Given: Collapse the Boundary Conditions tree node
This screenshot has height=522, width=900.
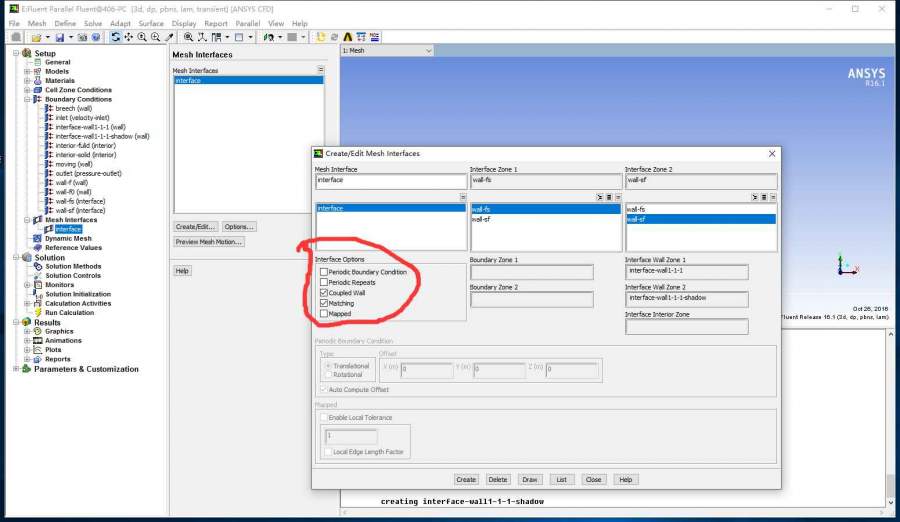Looking at the screenshot, I should point(27,99).
